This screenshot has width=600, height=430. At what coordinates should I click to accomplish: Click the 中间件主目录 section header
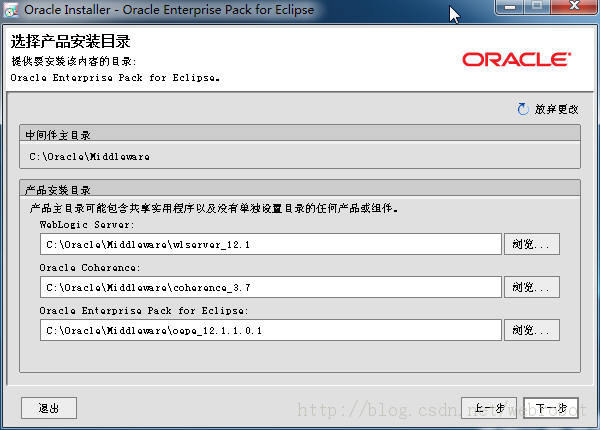click(x=300, y=134)
